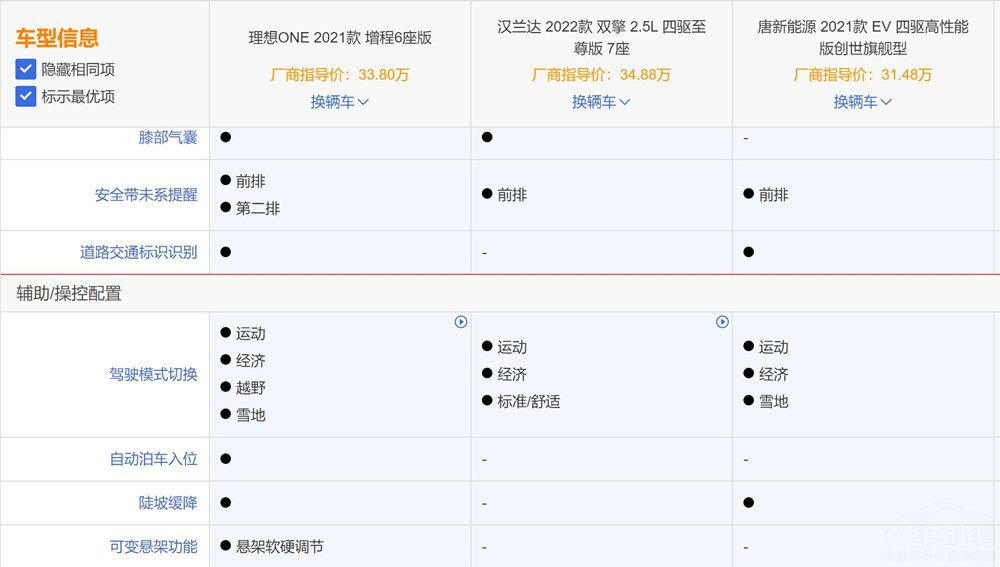The image size is (1000, 567).
Task: Open the 唐新能源 2021款 EV title link
Action: point(863,37)
